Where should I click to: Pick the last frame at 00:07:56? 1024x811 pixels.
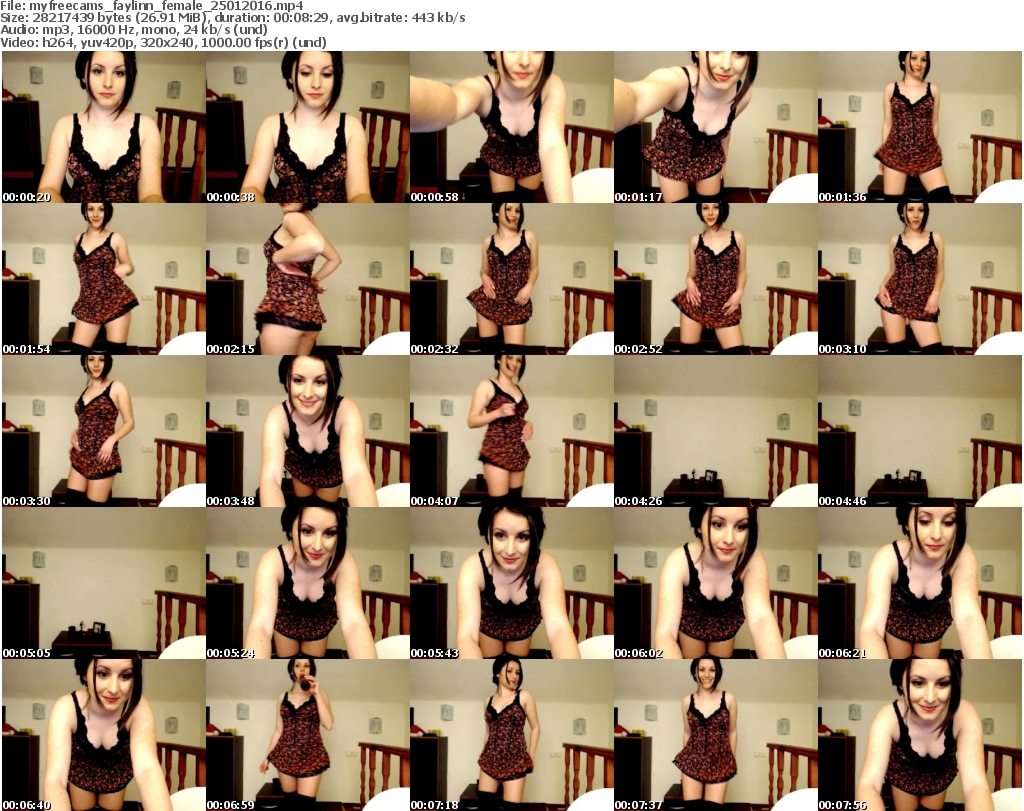(920, 735)
